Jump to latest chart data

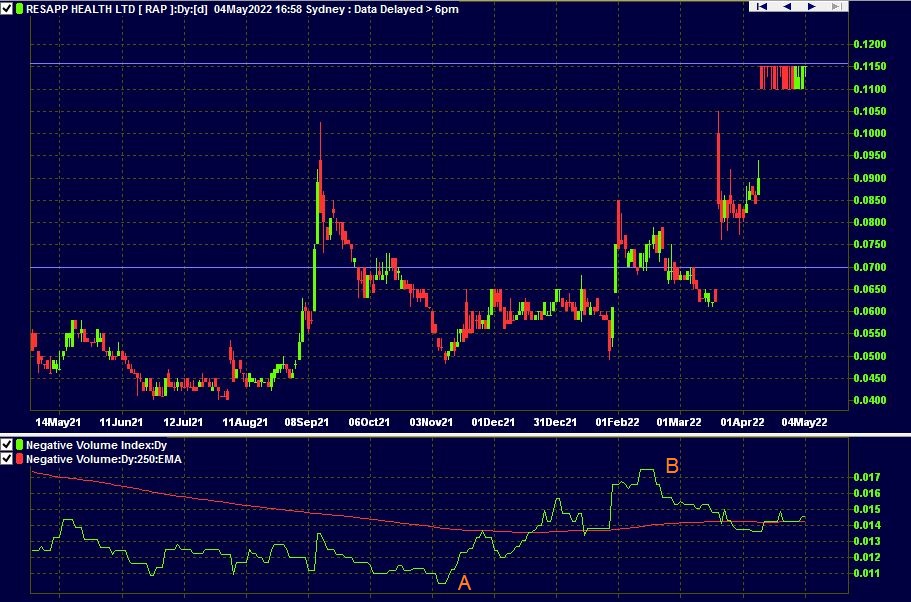[x=836, y=6]
